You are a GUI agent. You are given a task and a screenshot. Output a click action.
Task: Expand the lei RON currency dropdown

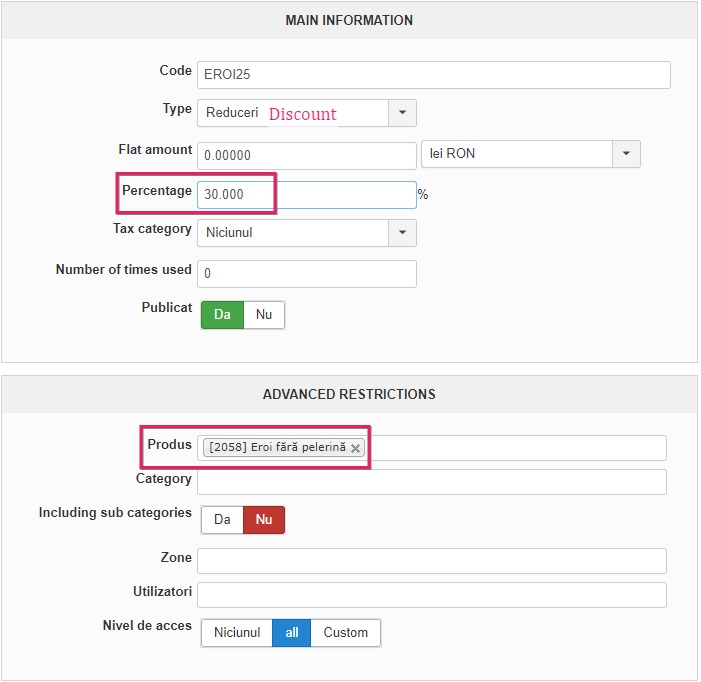tap(626, 154)
